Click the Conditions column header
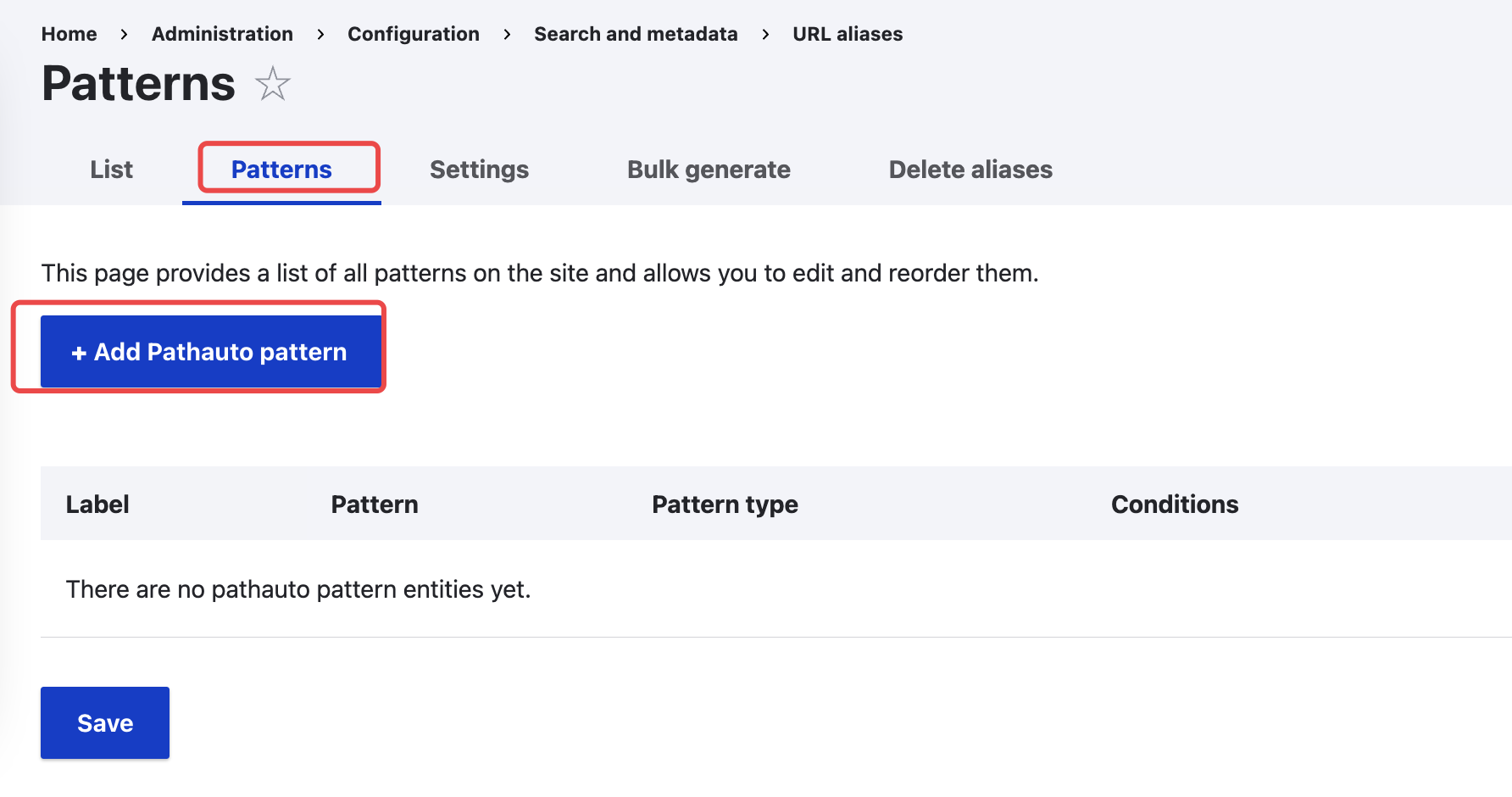 click(x=1175, y=504)
